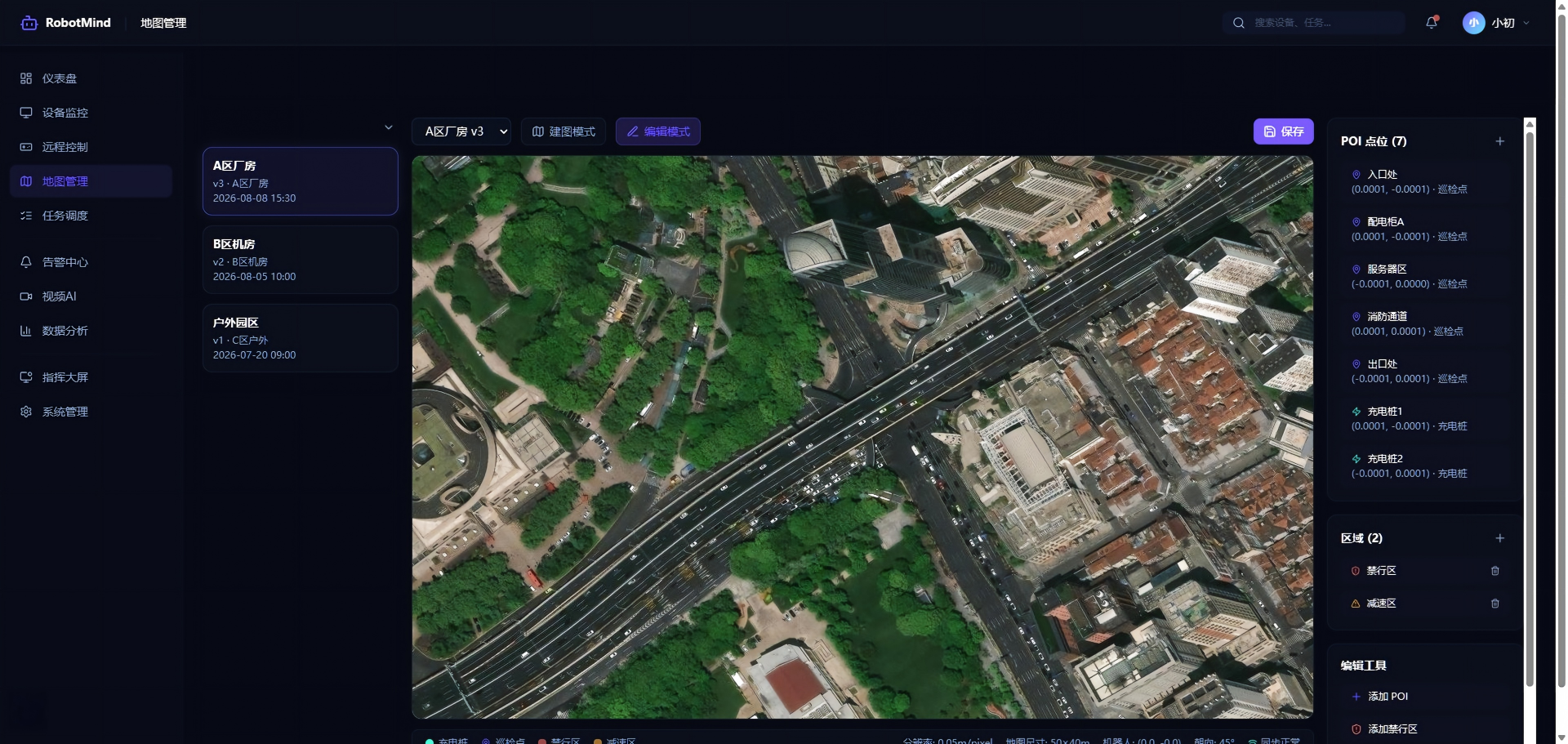Select the 出口处 POI entry

click(1425, 371)
